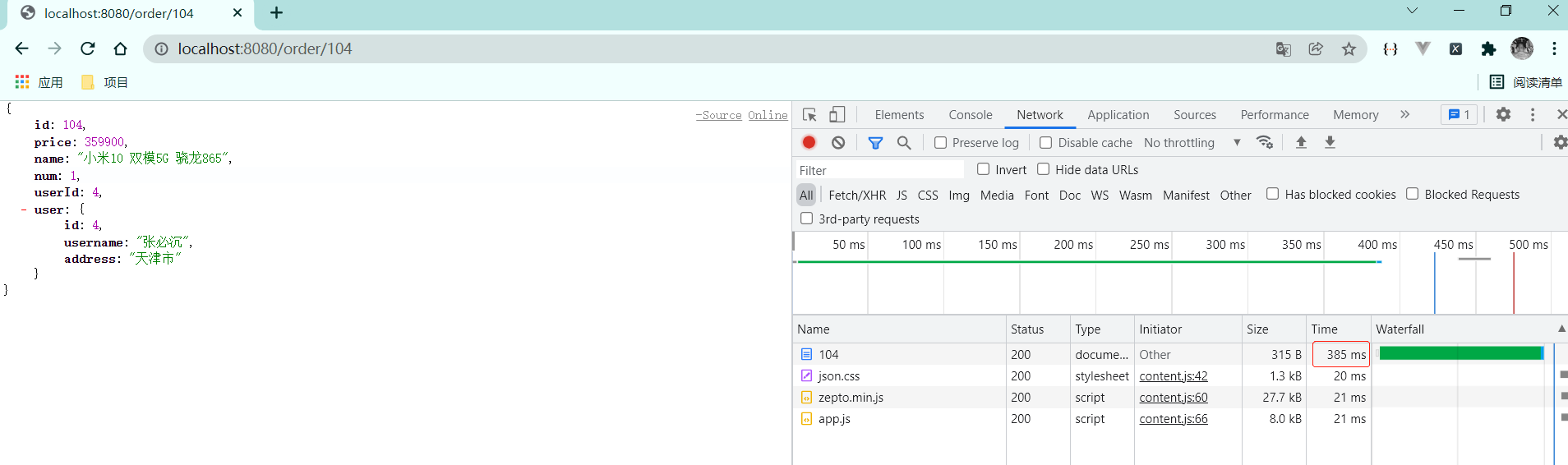Open DevTools customize three-dot menu

coord(1533,114)
